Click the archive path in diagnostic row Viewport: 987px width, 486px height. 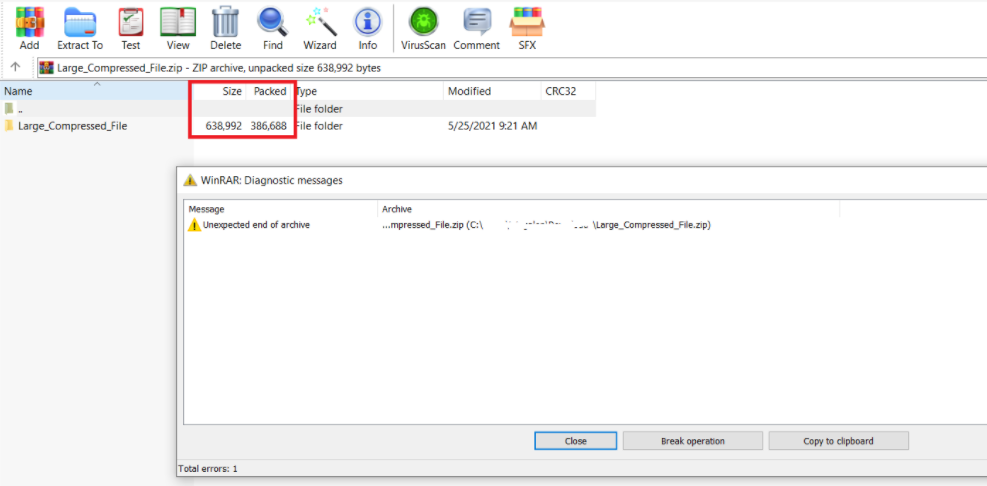point(546,225)
